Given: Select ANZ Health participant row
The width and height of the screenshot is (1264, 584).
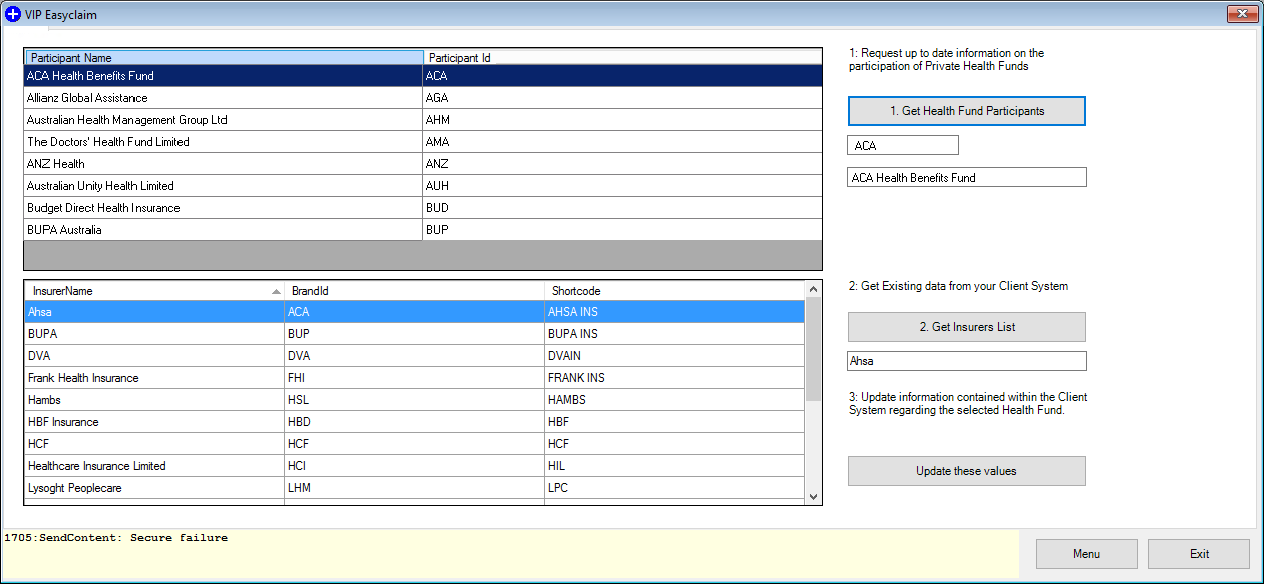Looking at the screenshot, I should [x=423, y=164].
